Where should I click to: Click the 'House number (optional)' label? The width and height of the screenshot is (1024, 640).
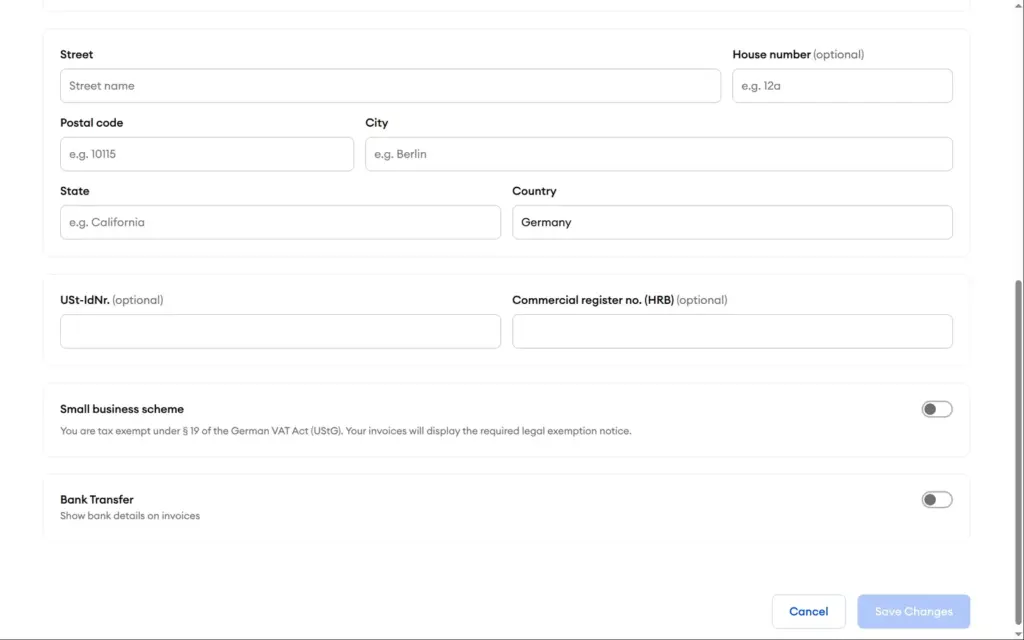pyautogui.click(x=798, y=54)
